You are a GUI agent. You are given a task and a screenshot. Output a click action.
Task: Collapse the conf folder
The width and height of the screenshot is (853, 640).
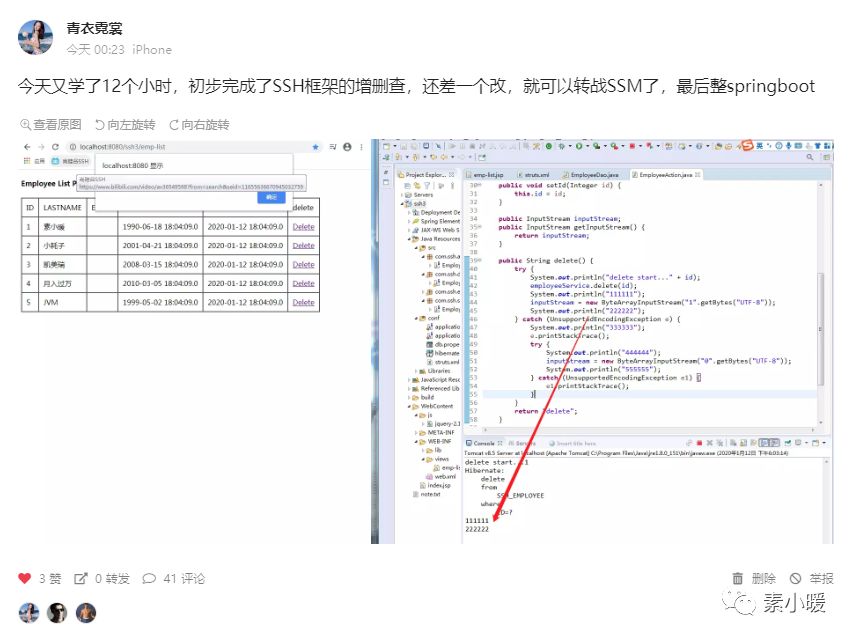coord(417,318)
